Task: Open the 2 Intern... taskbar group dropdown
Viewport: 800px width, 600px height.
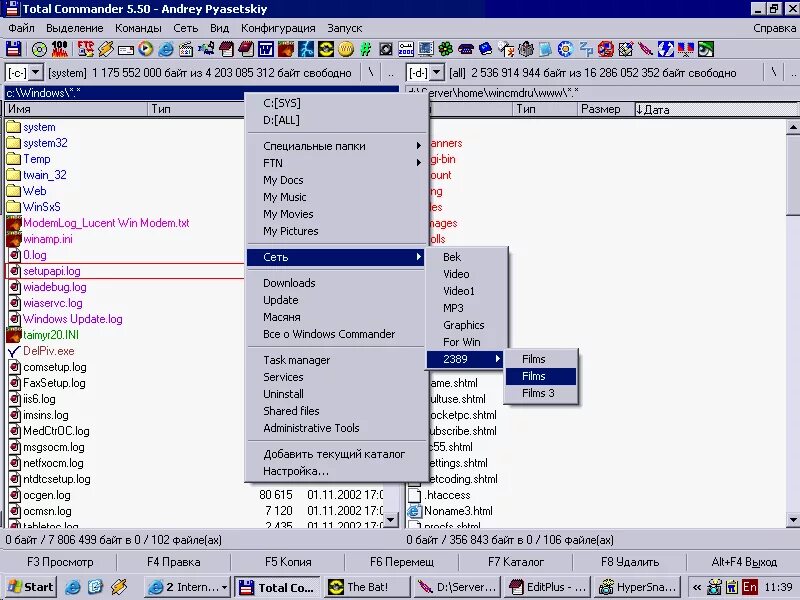Action: click(224, 587)
